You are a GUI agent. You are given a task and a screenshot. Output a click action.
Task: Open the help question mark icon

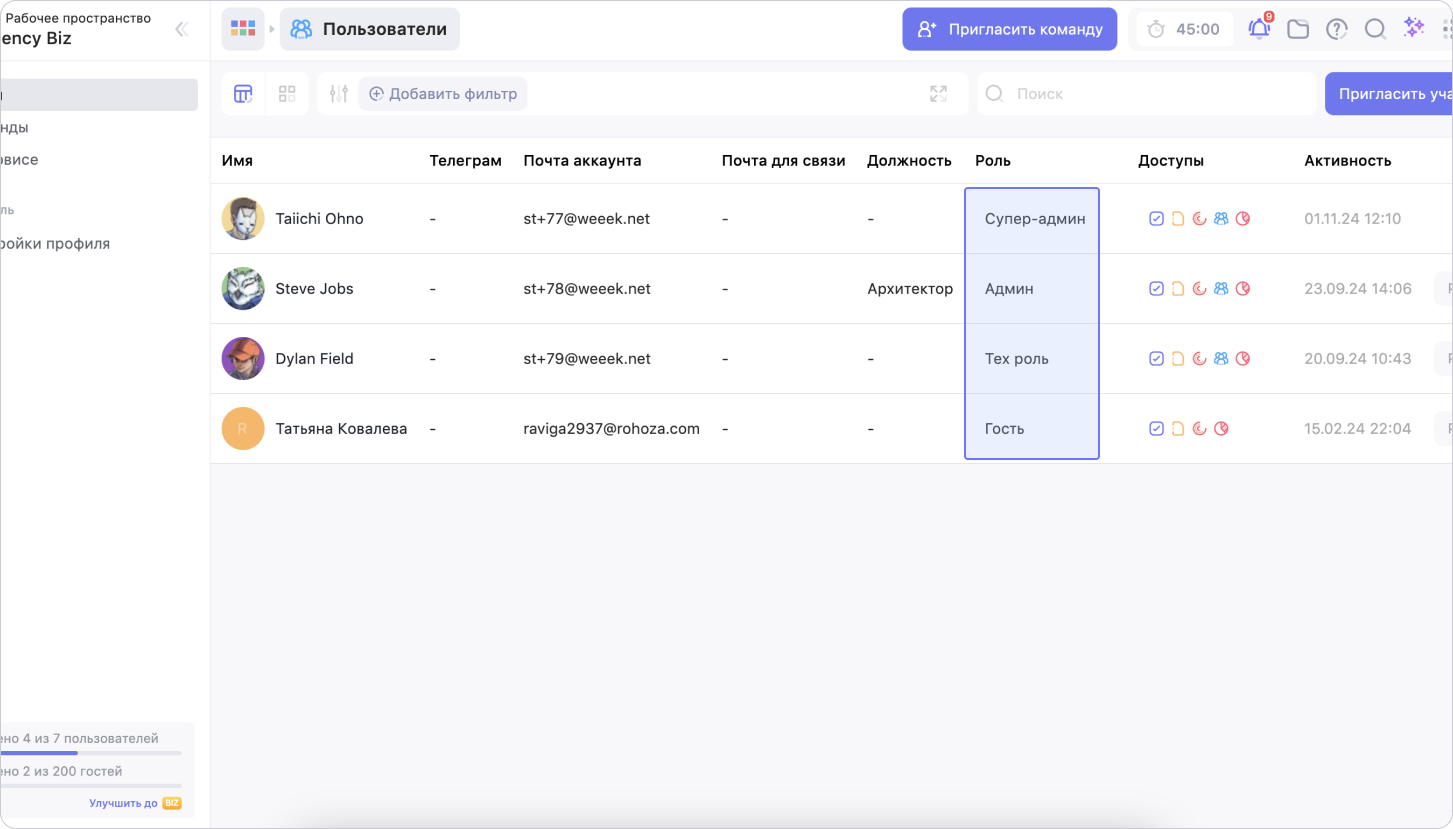pos(1337,29)
